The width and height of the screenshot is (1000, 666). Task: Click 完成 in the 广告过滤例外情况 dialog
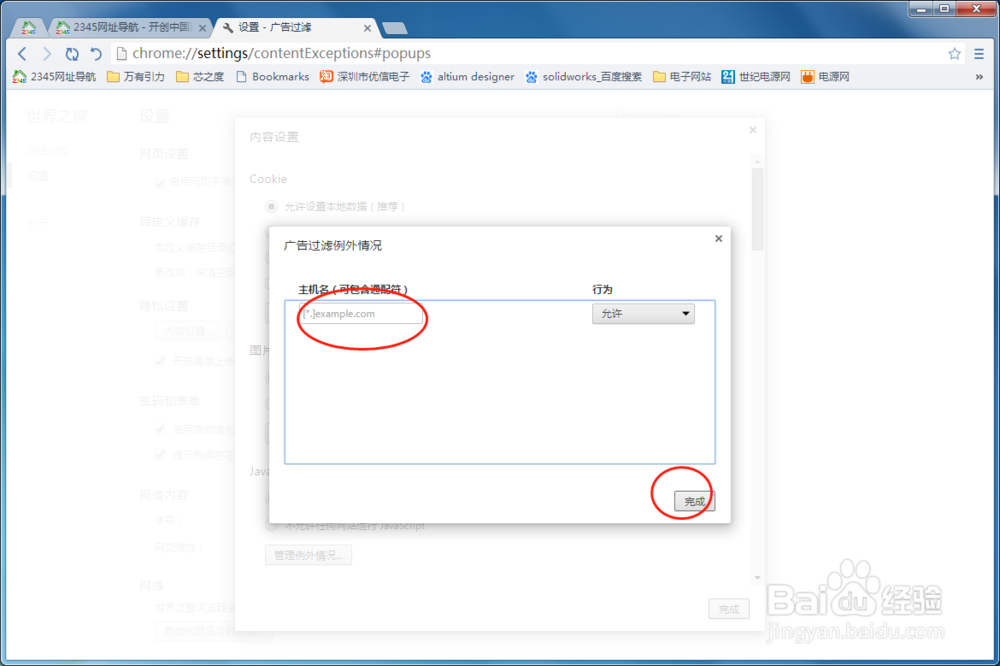coord(694,501)
